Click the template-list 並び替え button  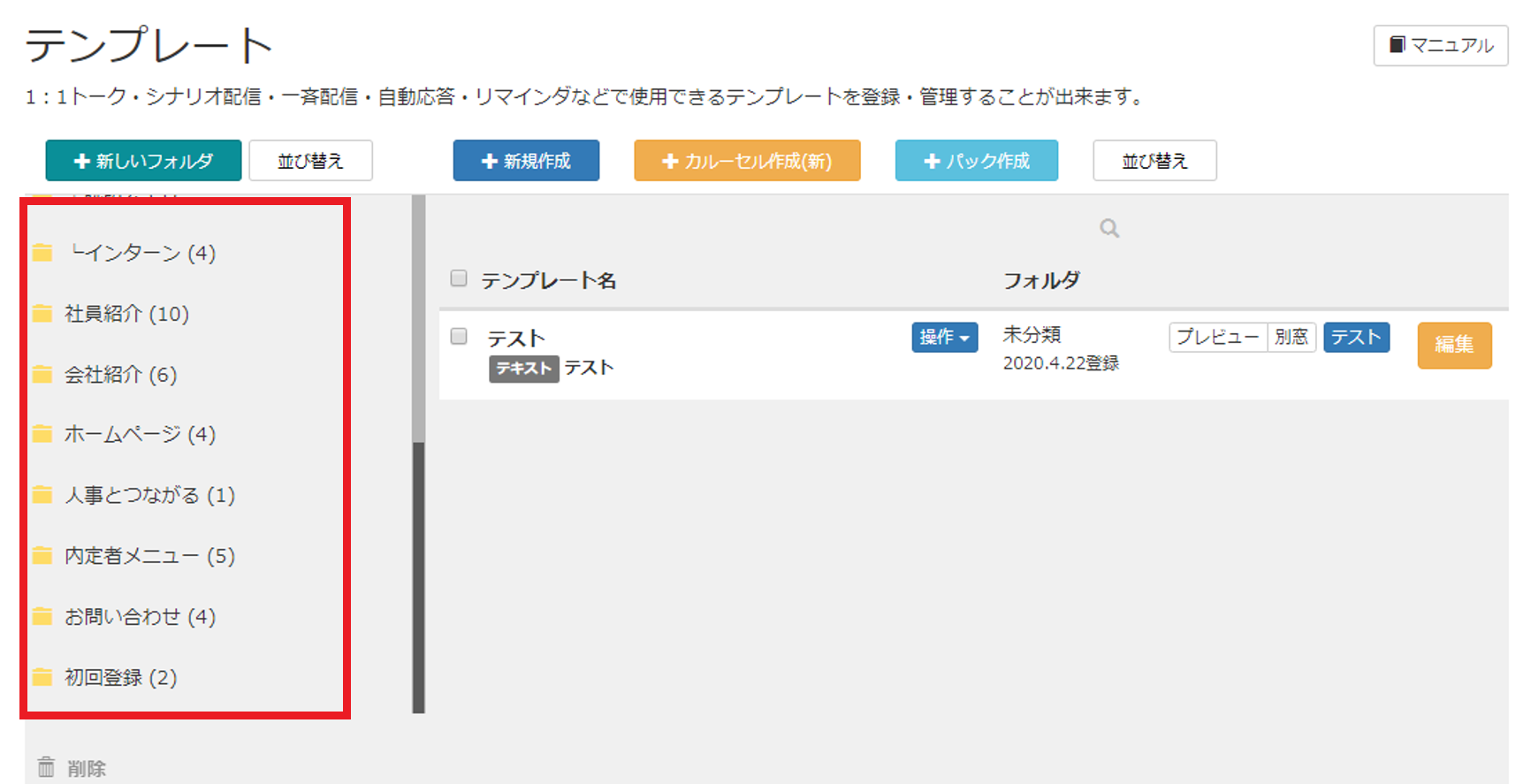pos(1154,161)
